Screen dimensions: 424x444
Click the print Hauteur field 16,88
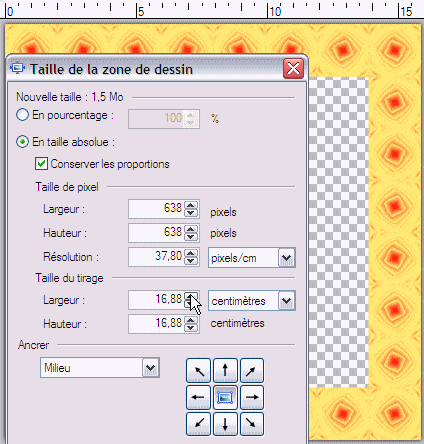click(157, 324)
